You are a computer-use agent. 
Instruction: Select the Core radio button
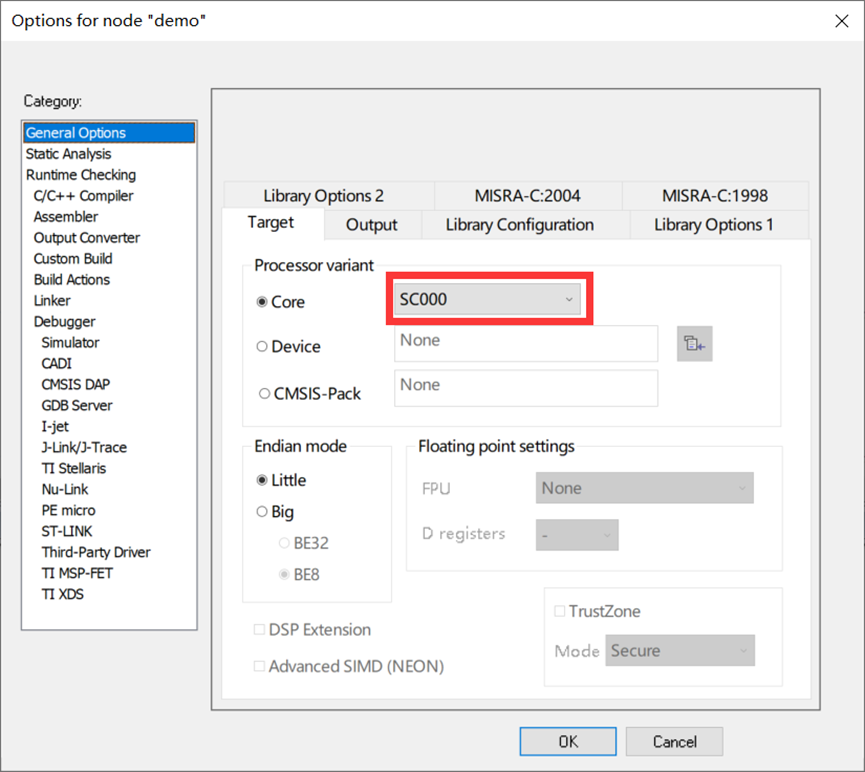(263, 302)
